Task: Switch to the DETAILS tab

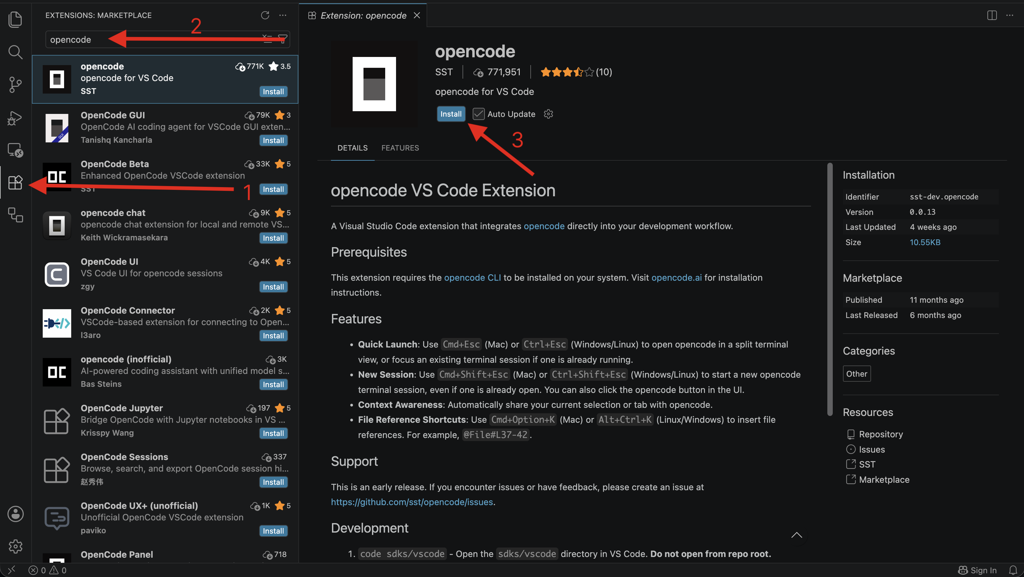Action: tap(353, 148)
